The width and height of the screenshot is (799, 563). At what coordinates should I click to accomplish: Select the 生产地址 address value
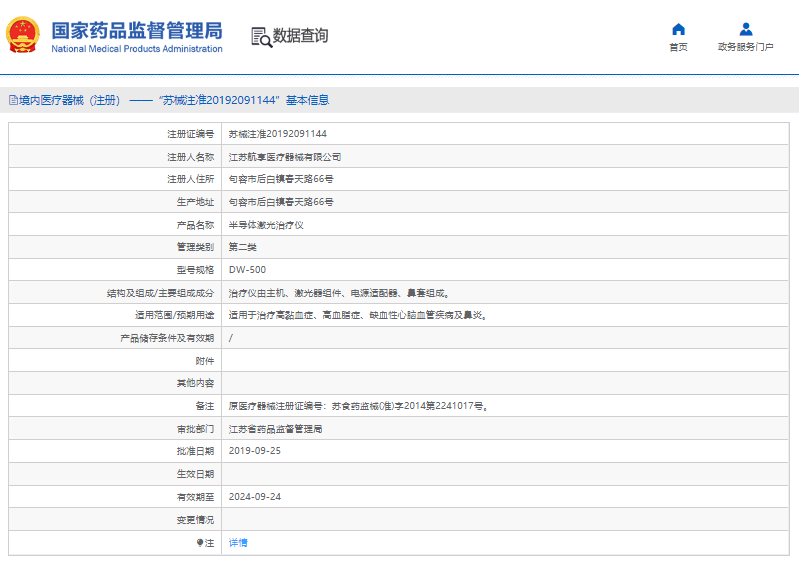click(x=281, y=202)
